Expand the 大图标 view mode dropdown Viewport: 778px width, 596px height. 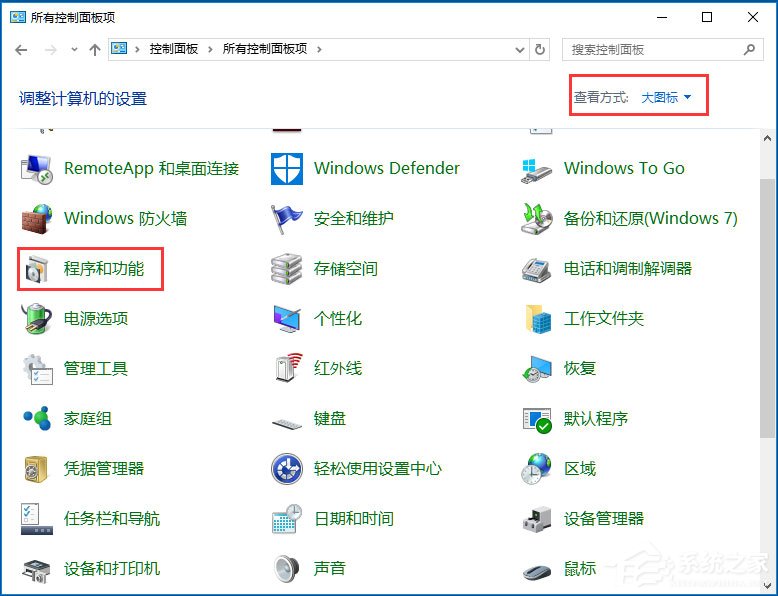(x=666, y=97)
